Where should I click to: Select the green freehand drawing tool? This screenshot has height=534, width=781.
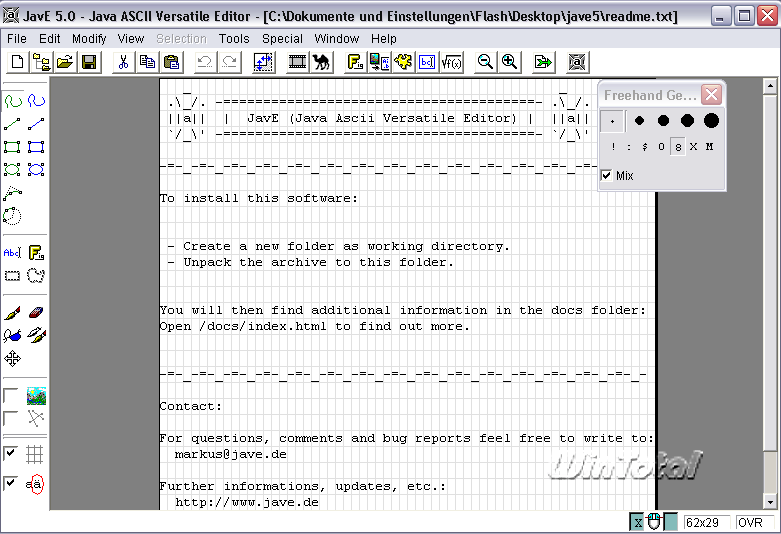click(x=13, y=101)
